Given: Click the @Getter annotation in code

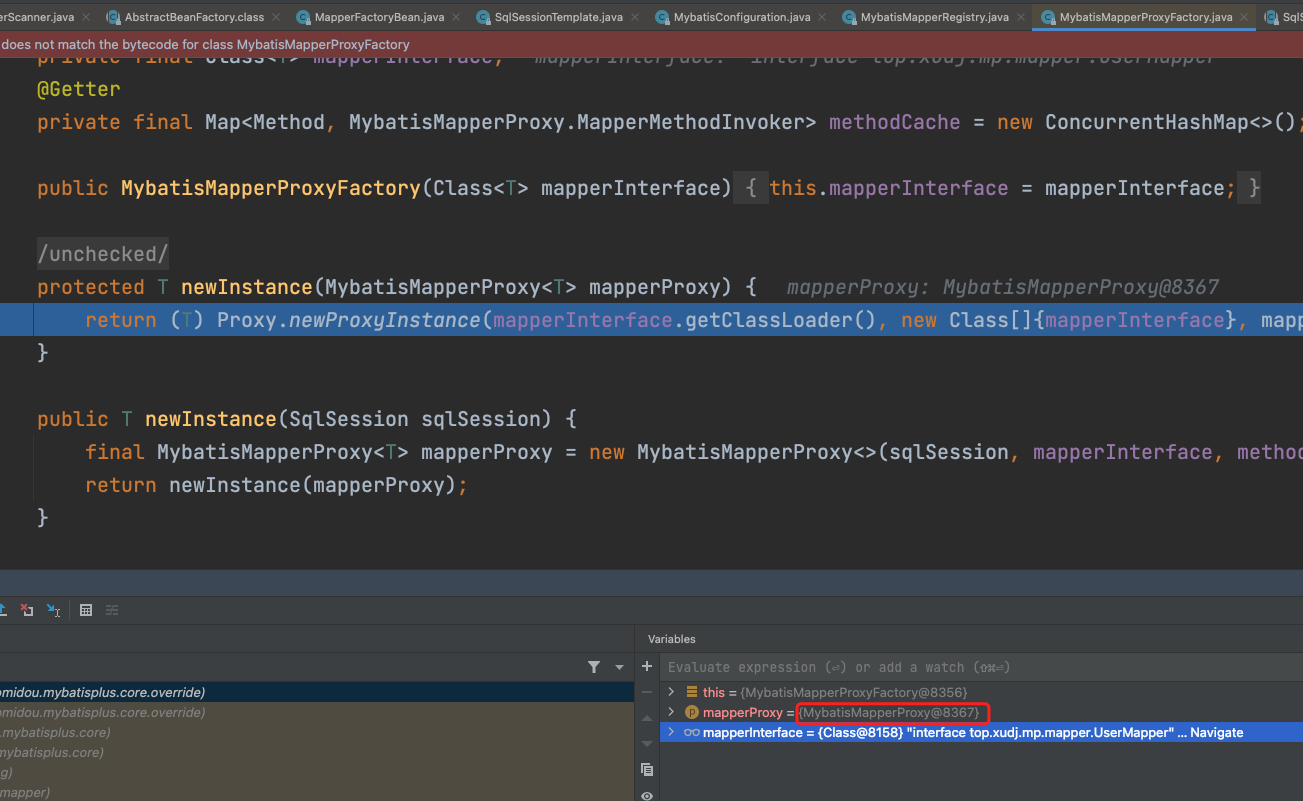Looking at the screenshot, I should [x=78, y=89].
